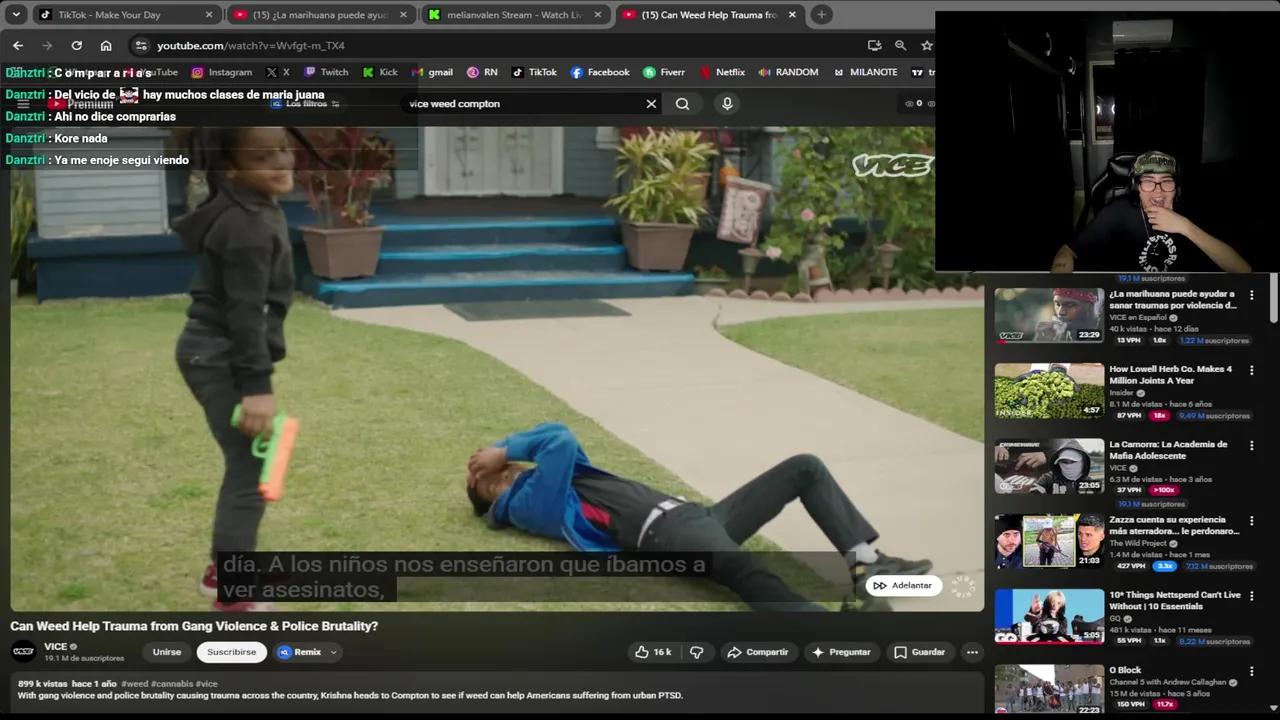Close the TikTok - Make Your Day tab
Screen dimensions: 1280x720
coord(209,15)
